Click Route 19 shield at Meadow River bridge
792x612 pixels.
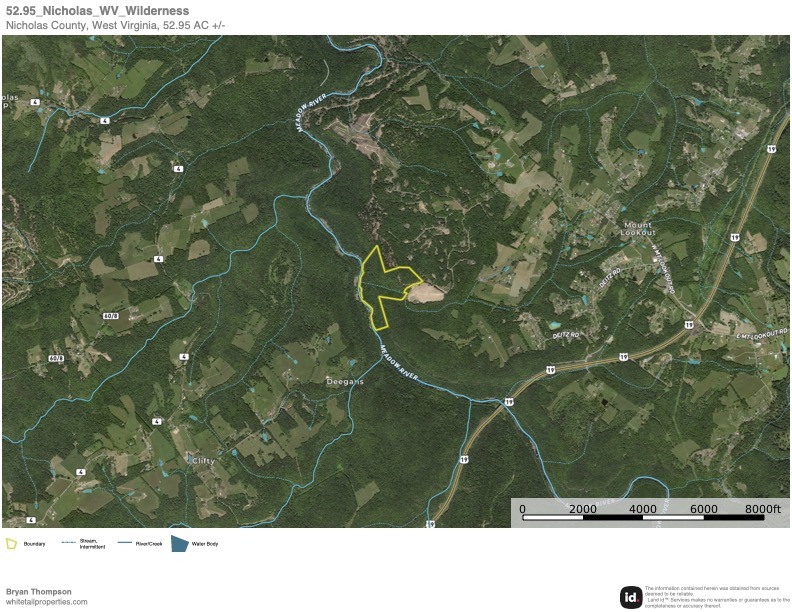[x=509, y=402]
